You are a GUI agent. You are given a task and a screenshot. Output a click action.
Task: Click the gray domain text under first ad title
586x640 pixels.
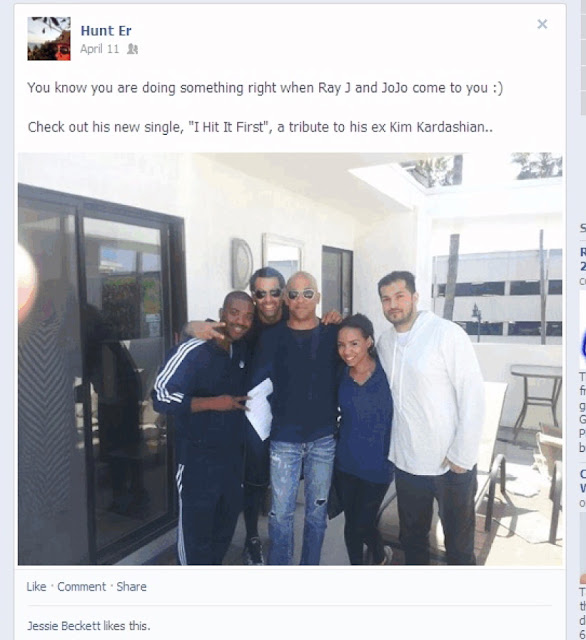[x=583, y=281]
